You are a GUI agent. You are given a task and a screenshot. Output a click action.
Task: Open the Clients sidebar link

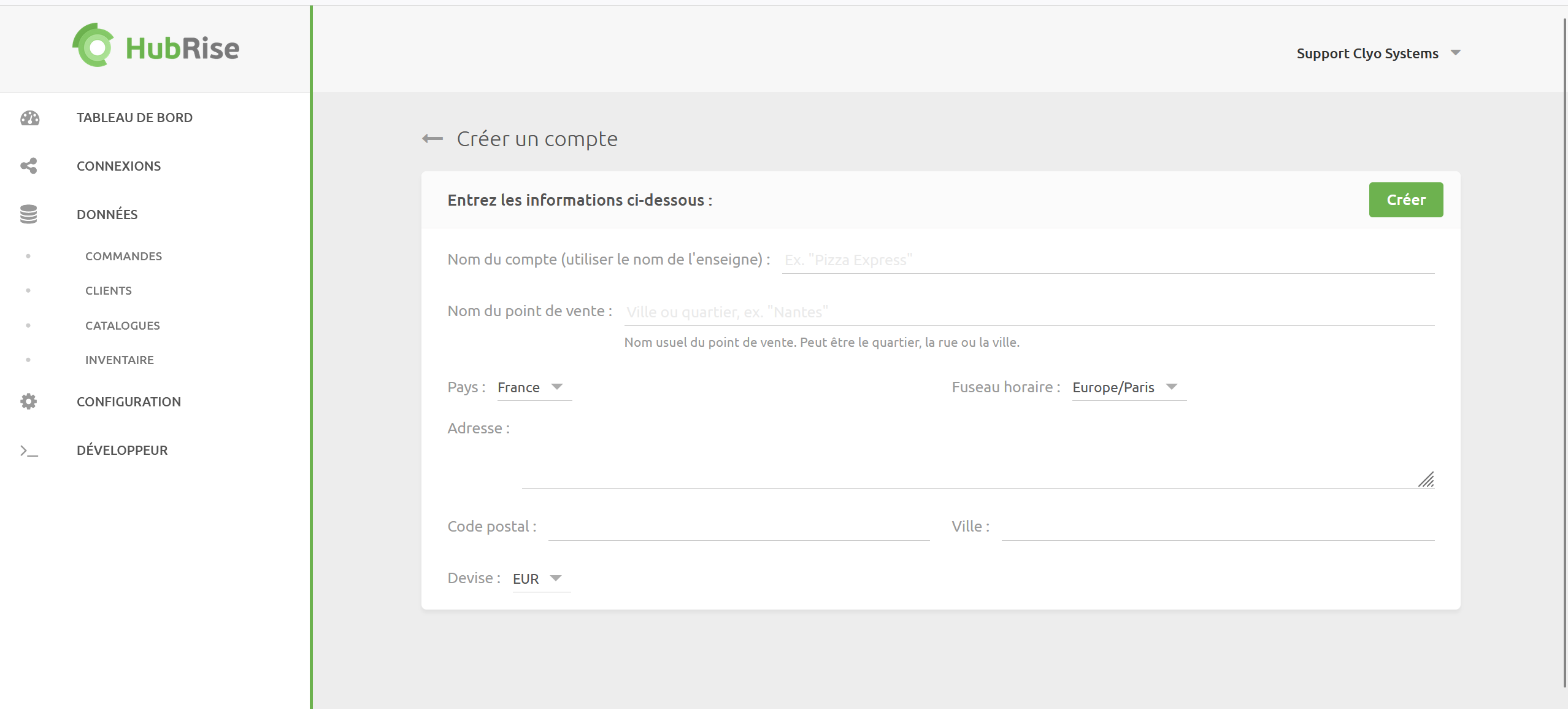pos(108,290)
